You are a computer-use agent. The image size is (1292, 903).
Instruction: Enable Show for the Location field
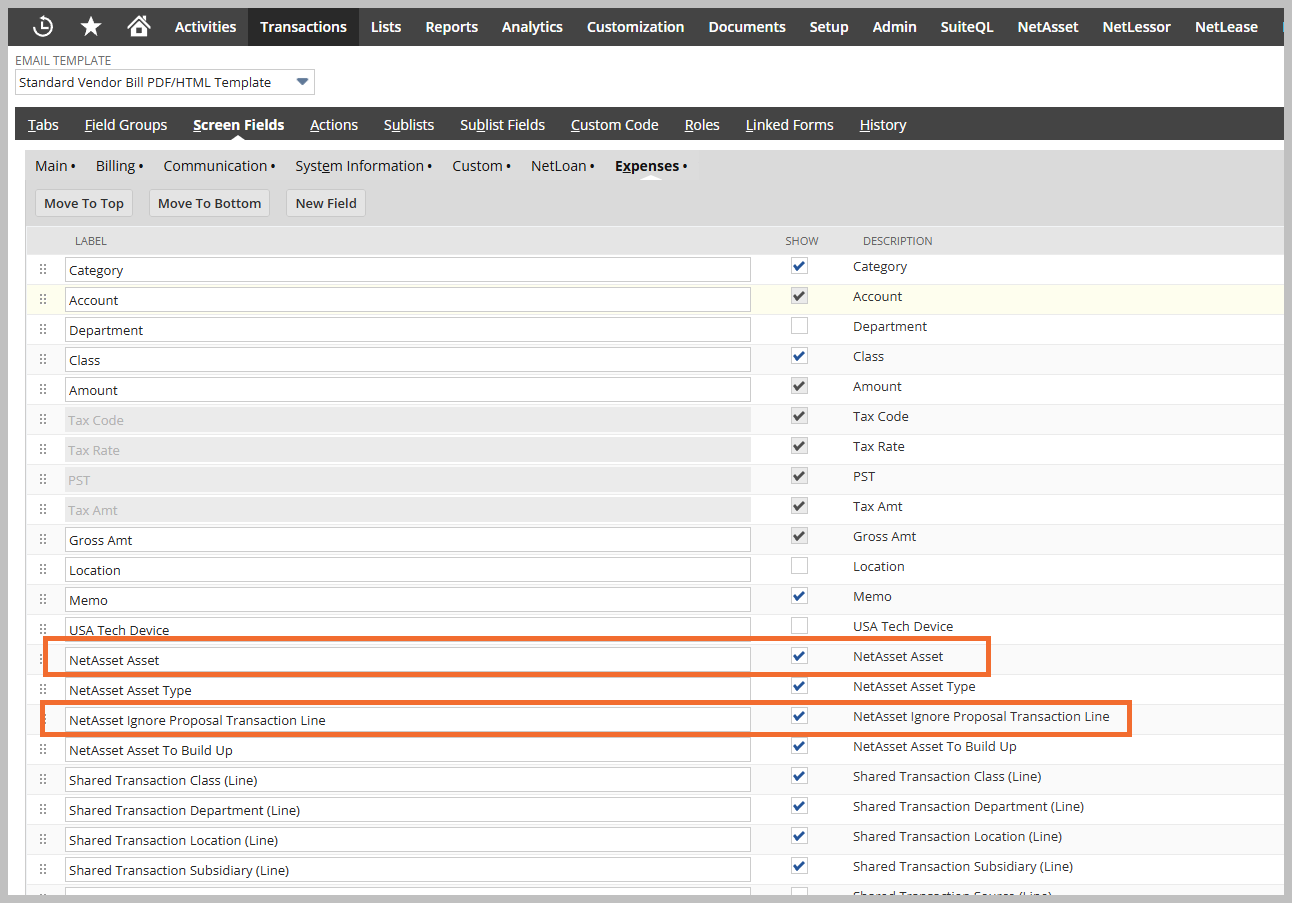point(799,566)
